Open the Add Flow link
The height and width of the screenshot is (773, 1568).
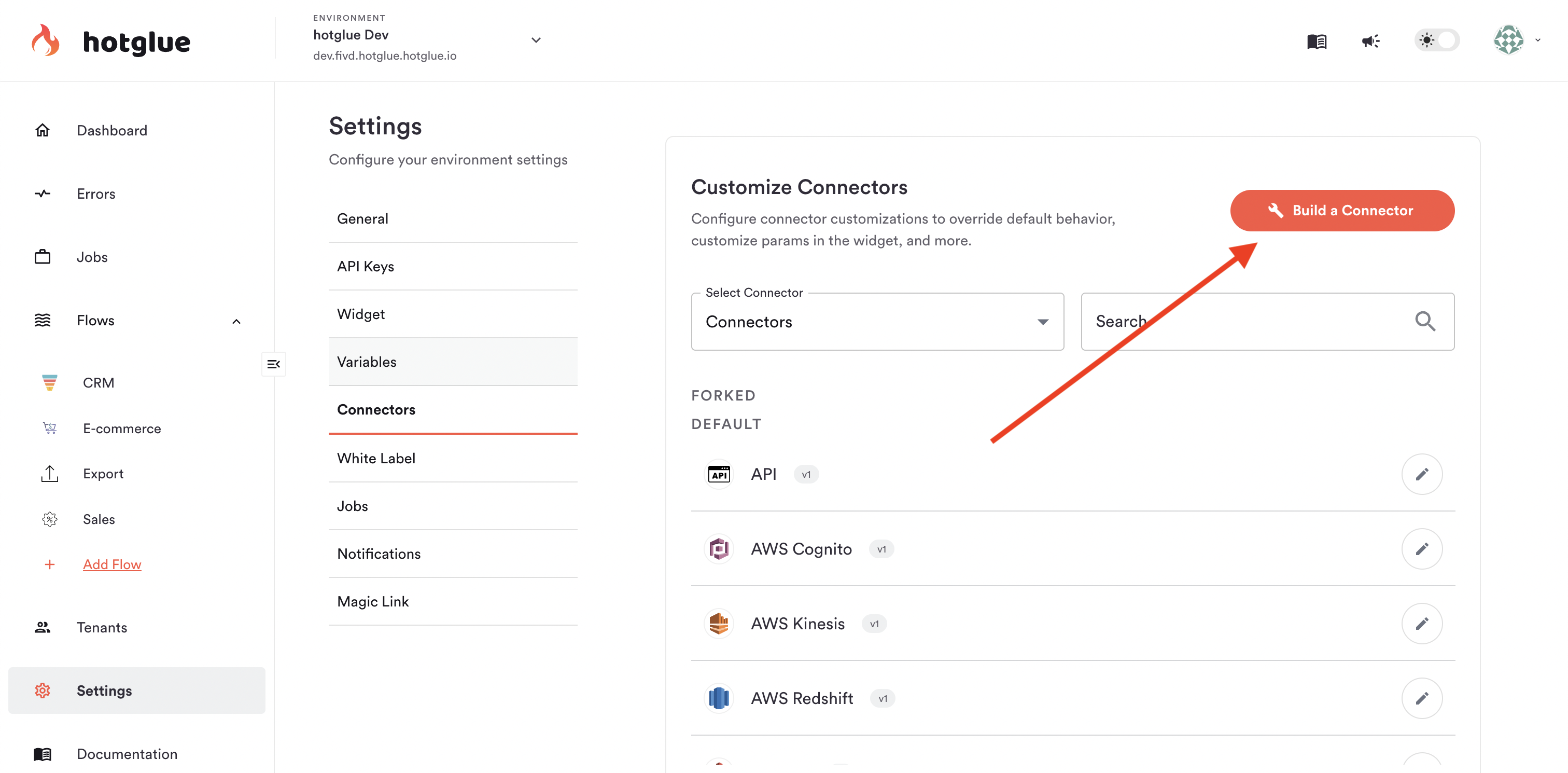tap(112, 564)
